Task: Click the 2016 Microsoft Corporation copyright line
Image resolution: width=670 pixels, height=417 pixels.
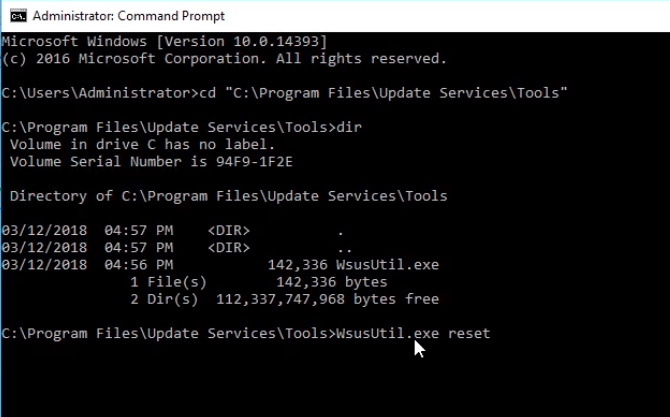Action: tap(224, 58)
